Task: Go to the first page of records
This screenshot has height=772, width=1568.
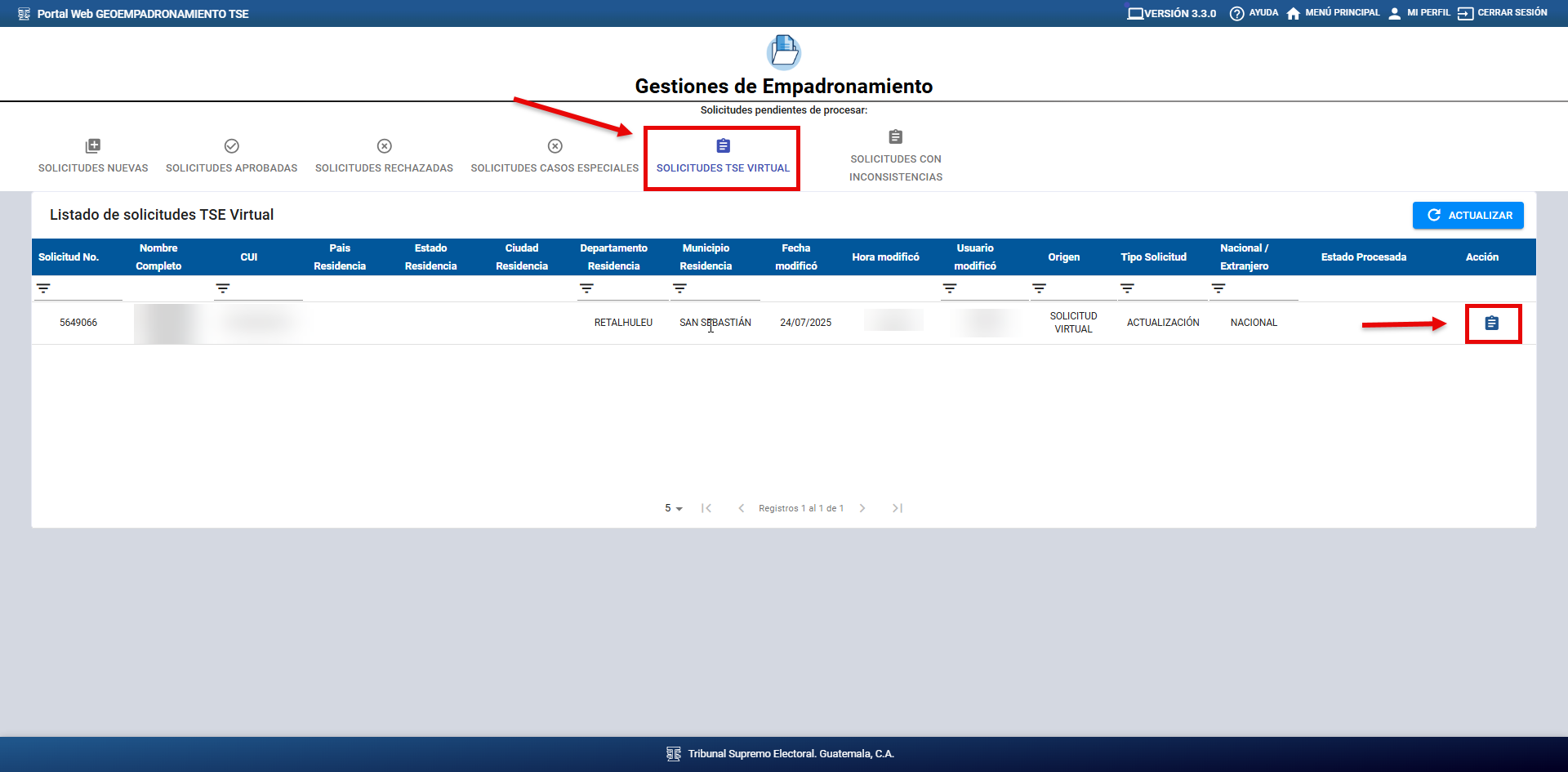Action: tap(706, 508)
